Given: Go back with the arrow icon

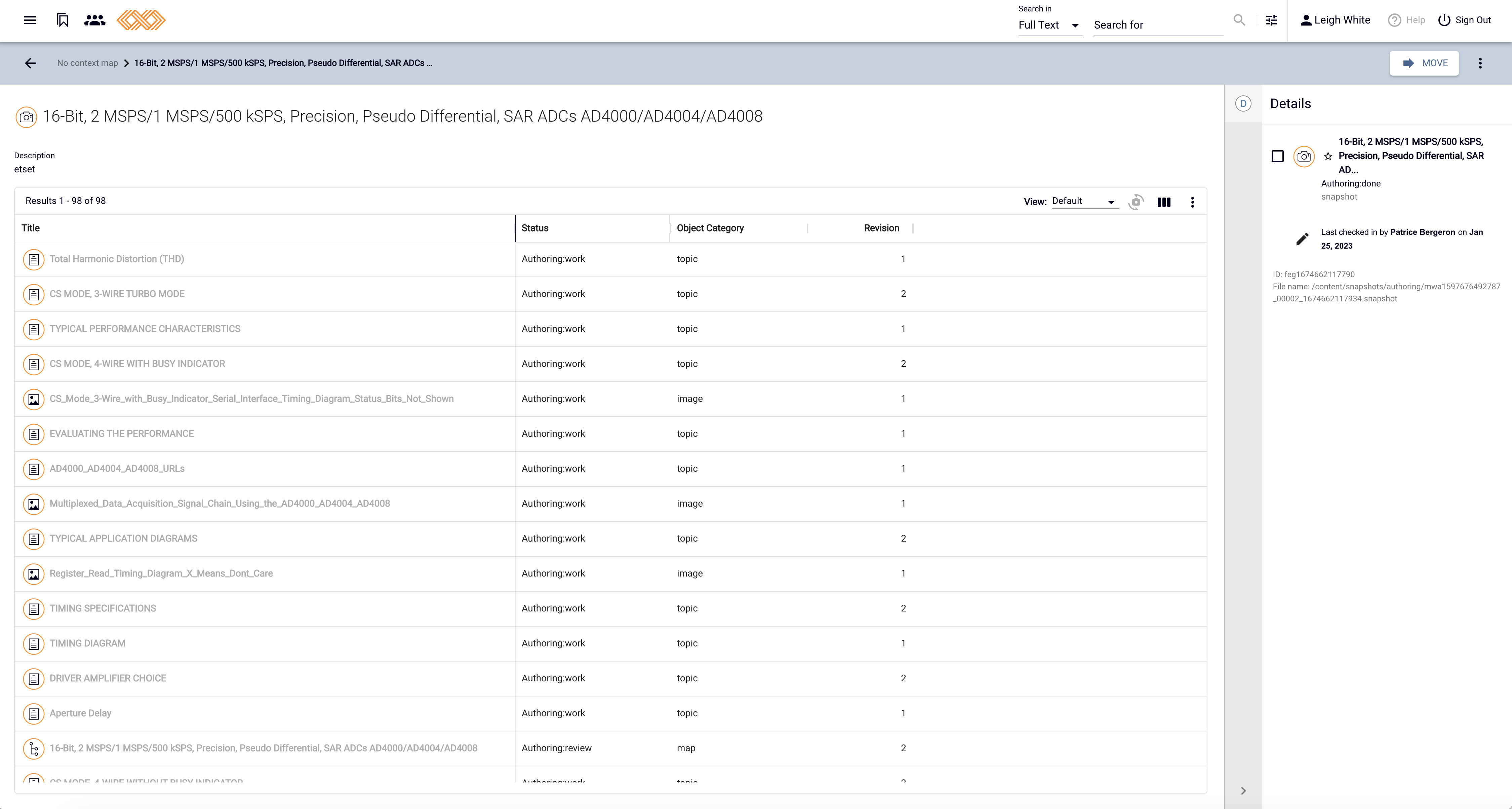Looking at the screenshot, I should 31,63.
